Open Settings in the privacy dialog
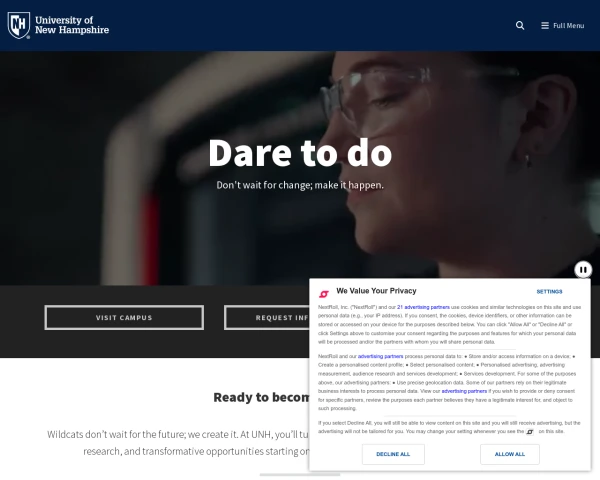Screen dimensions: 600x480 (549, 292)
